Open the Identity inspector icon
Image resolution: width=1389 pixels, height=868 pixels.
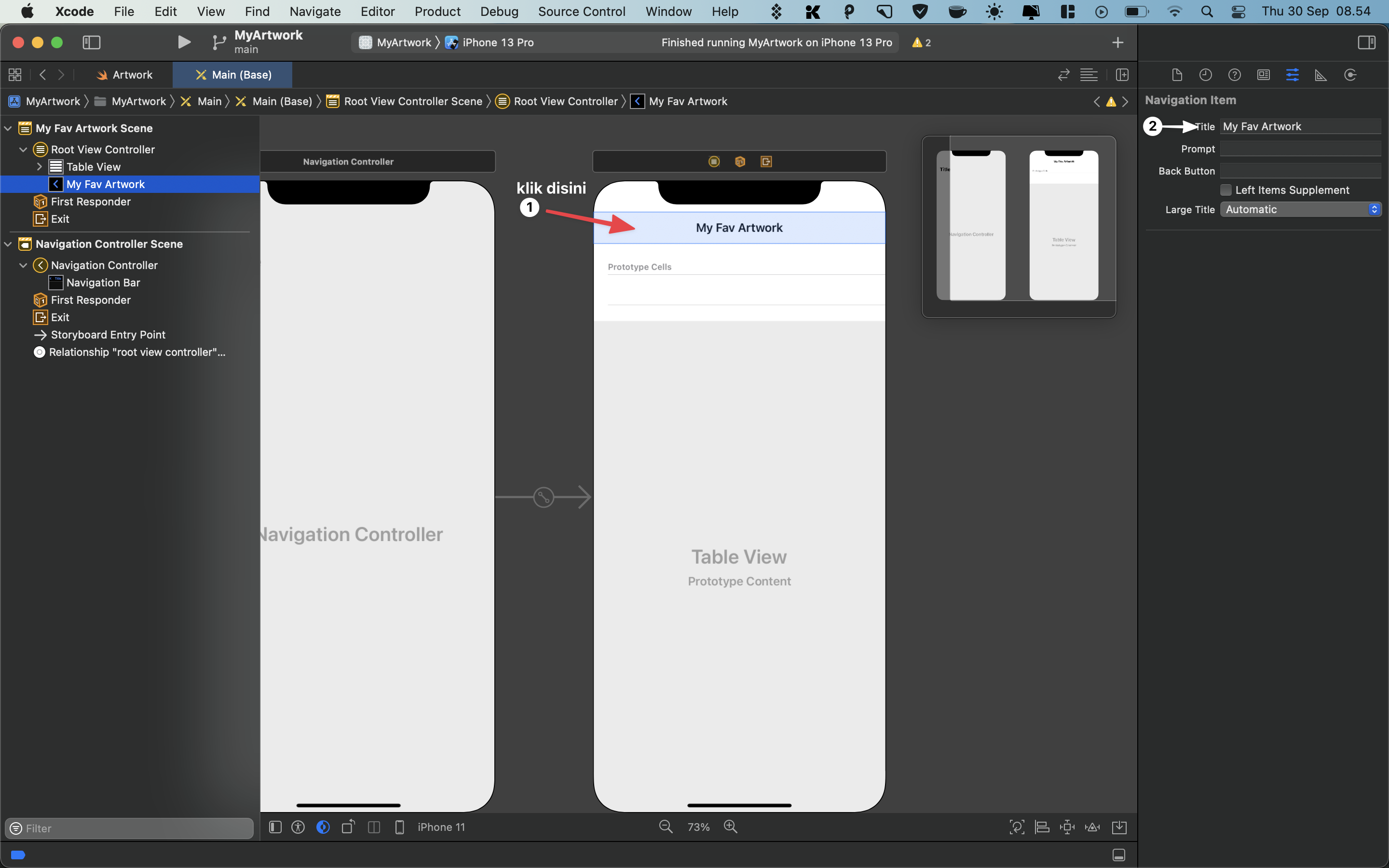[x=1263, y=75]
